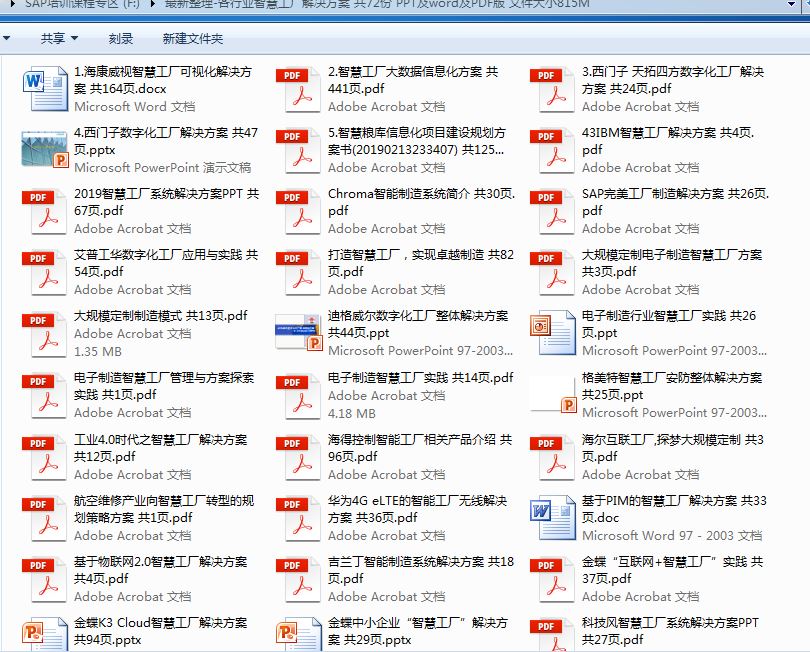Click PDF icon for 科技风智慧工厂系统解决方案PPT 共27页
Viewport: 810px width, 652px height.
tap(553, 635)
